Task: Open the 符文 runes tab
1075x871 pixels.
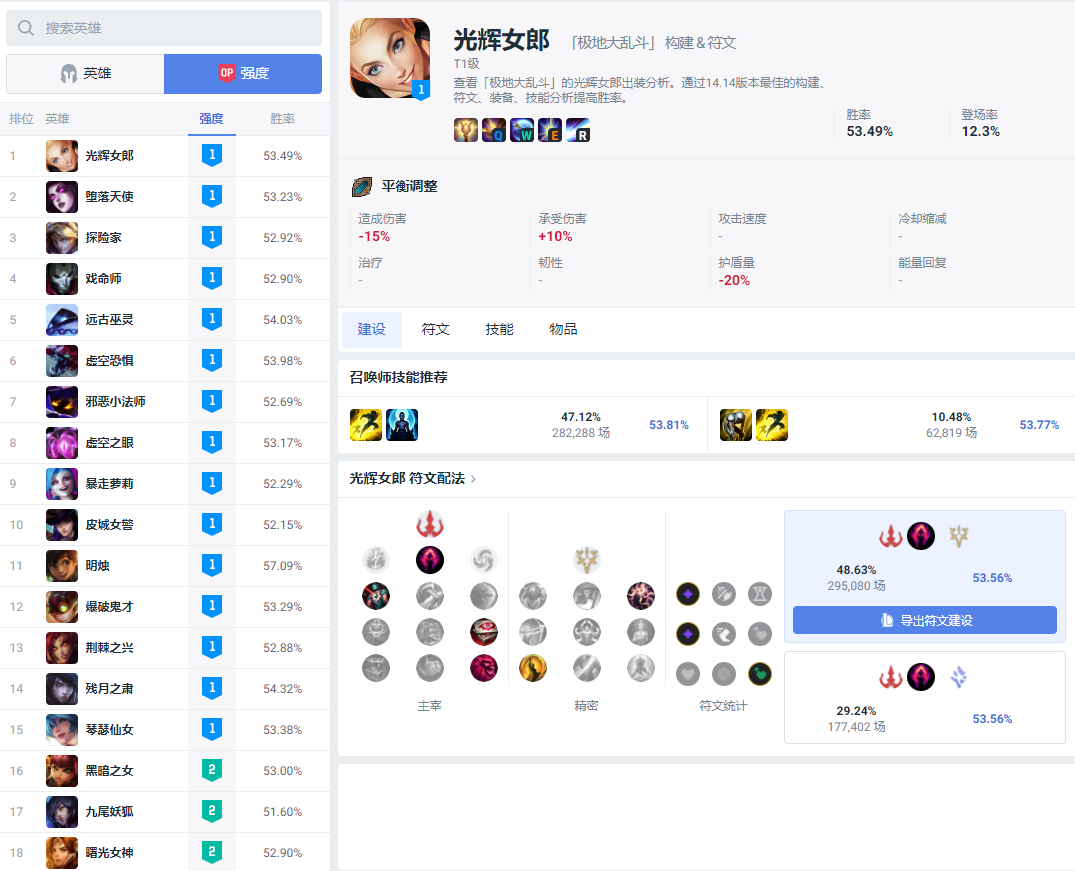Action: click(435, 329)
